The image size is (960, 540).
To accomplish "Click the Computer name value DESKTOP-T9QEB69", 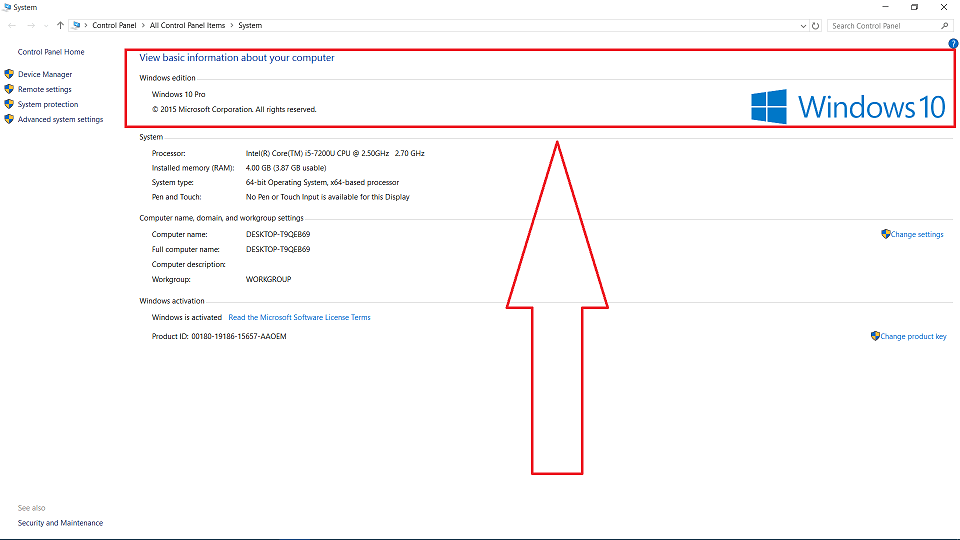I will pyautogui.click(x=278, y=234).
